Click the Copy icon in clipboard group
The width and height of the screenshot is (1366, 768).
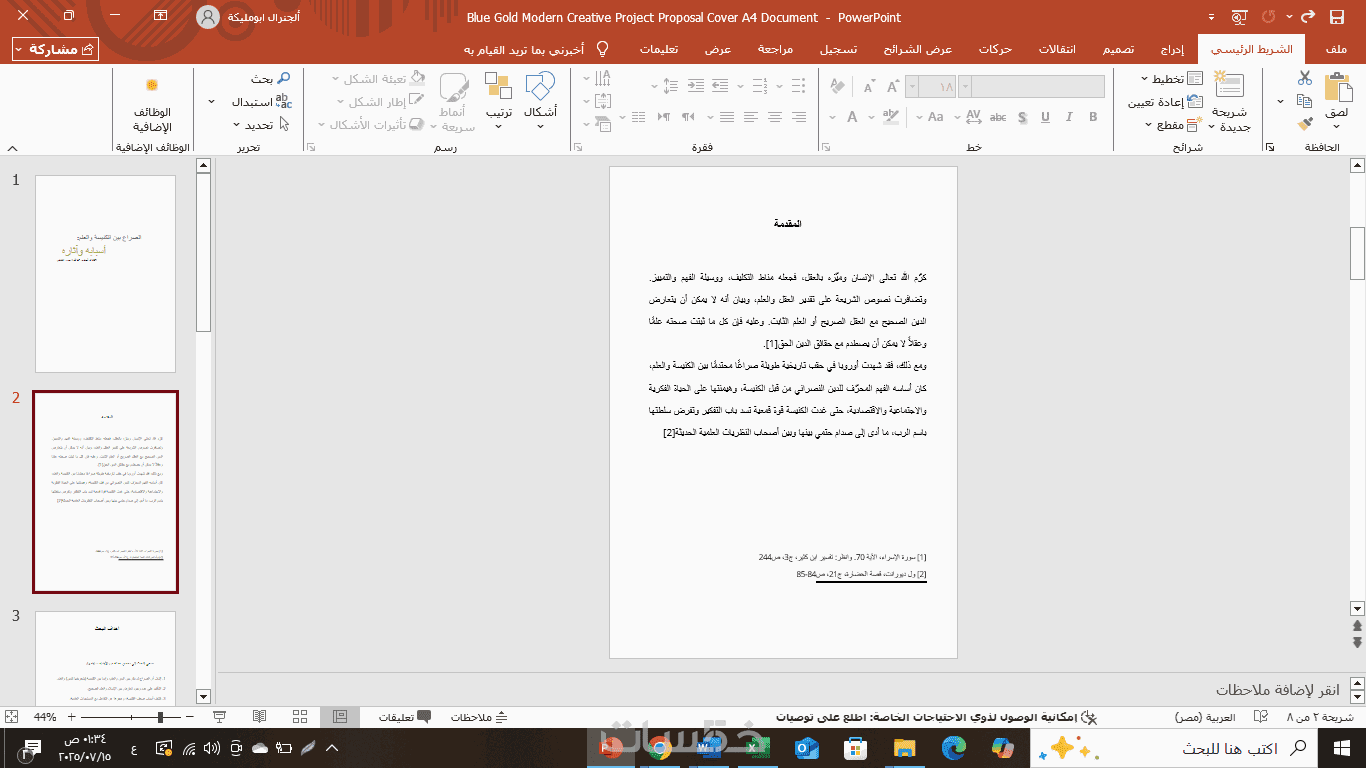(1304, 101)
